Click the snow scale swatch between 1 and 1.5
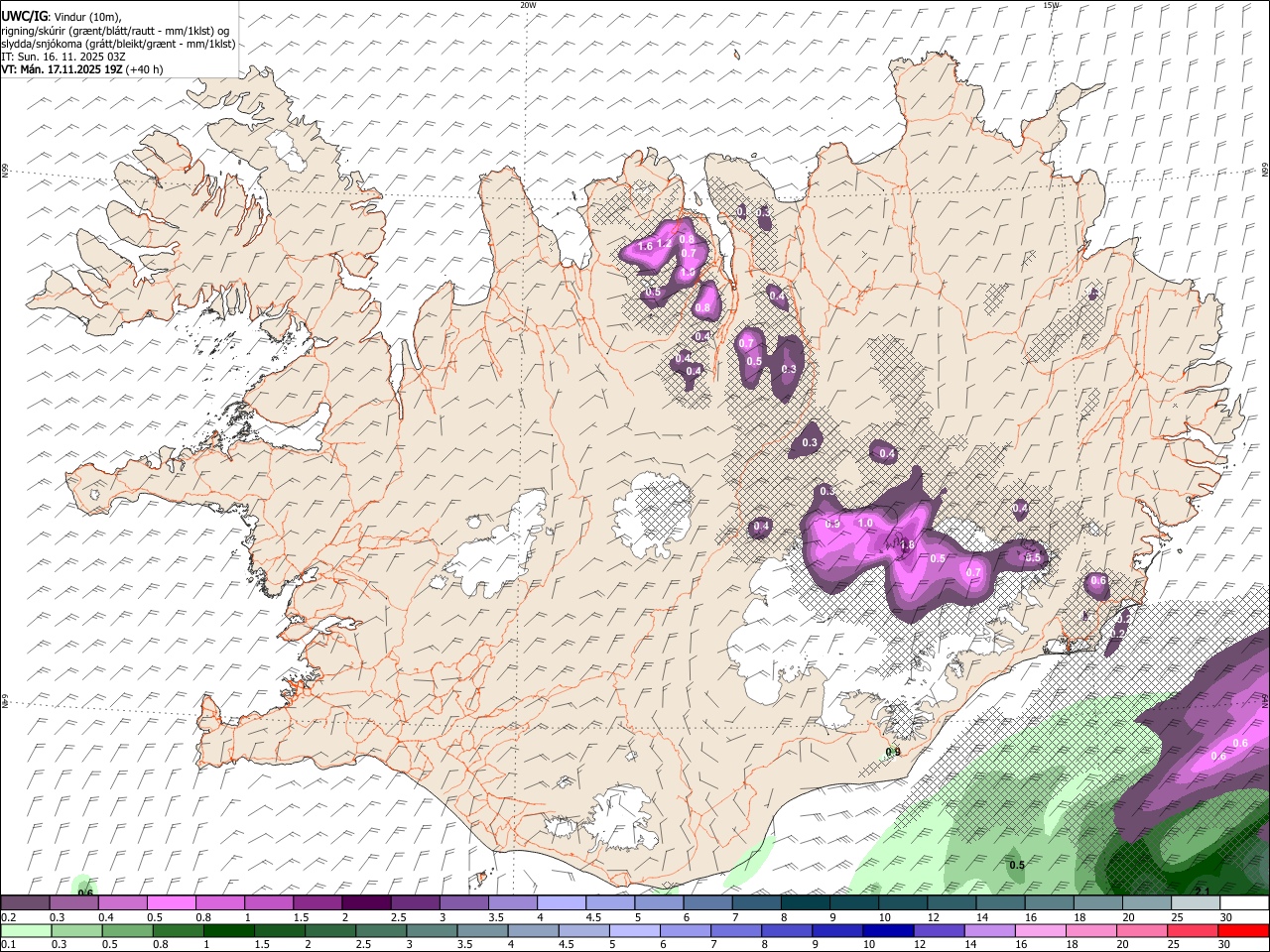This screenshot has width=1270, height=952. tap(268, 903)
